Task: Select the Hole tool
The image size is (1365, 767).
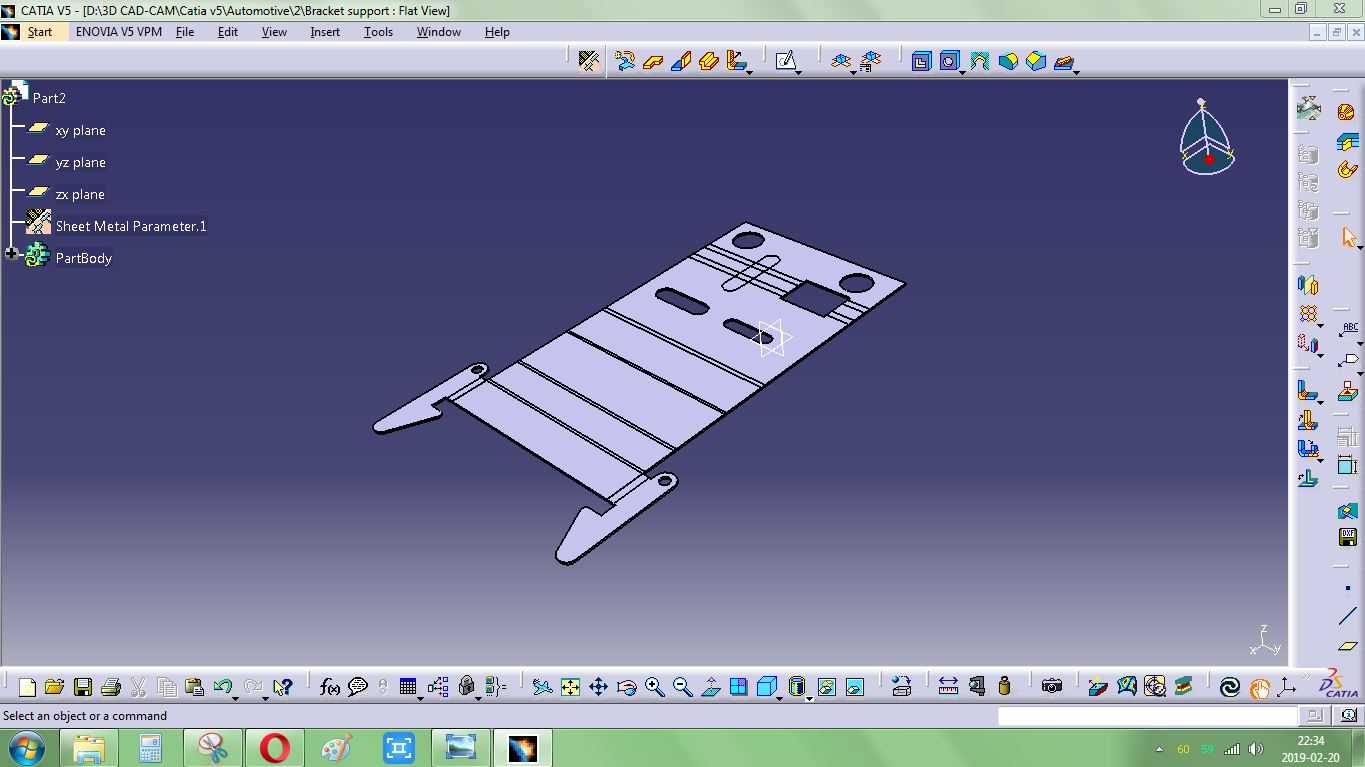Action: click(949, 61)
